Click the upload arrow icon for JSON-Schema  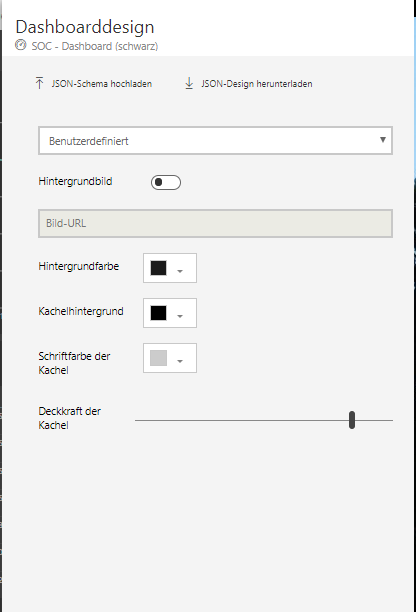pyautogui.click(x=39, y=83)
